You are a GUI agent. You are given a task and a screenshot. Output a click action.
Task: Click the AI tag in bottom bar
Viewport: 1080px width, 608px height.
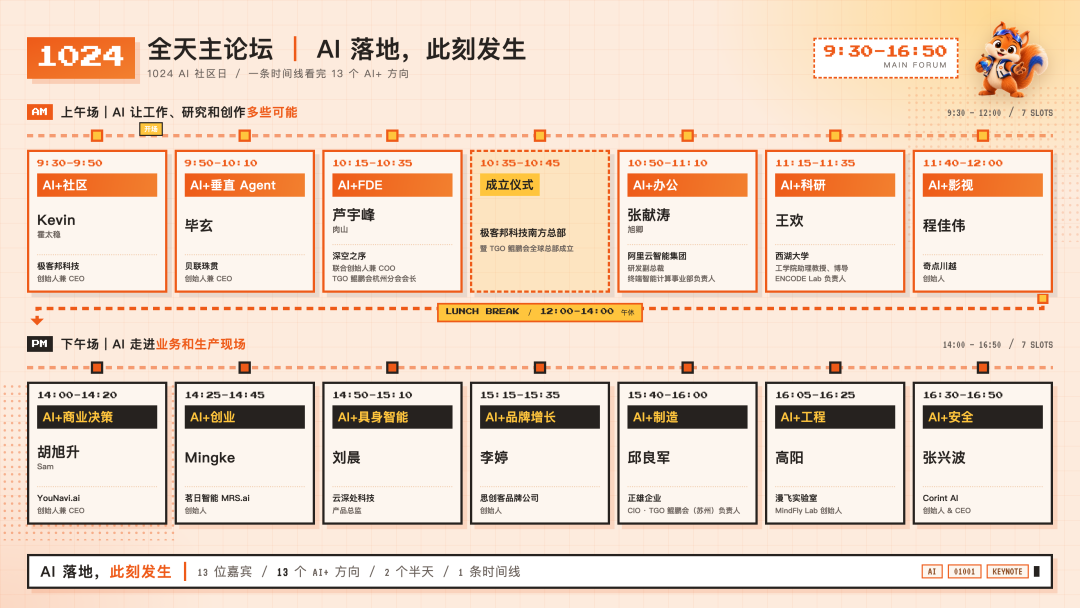click(931, 572)
